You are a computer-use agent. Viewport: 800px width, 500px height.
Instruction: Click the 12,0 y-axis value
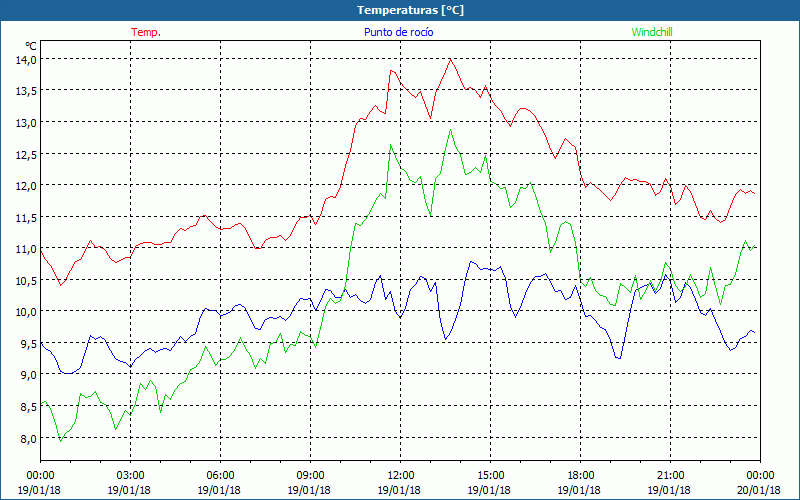(x=27, y=186)
